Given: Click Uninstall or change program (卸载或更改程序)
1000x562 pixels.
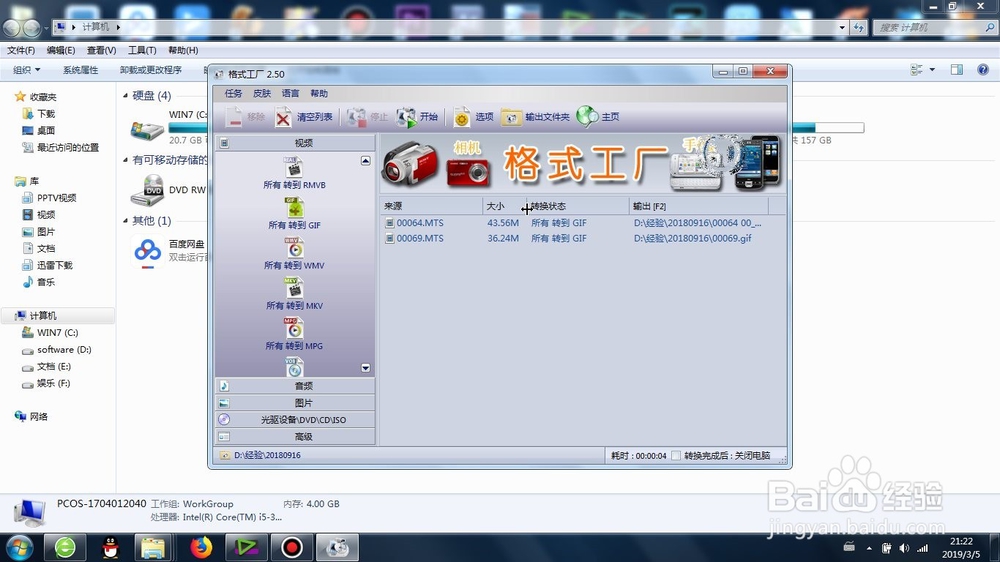Looking at the screenshot, I should [x=151, y=70].
